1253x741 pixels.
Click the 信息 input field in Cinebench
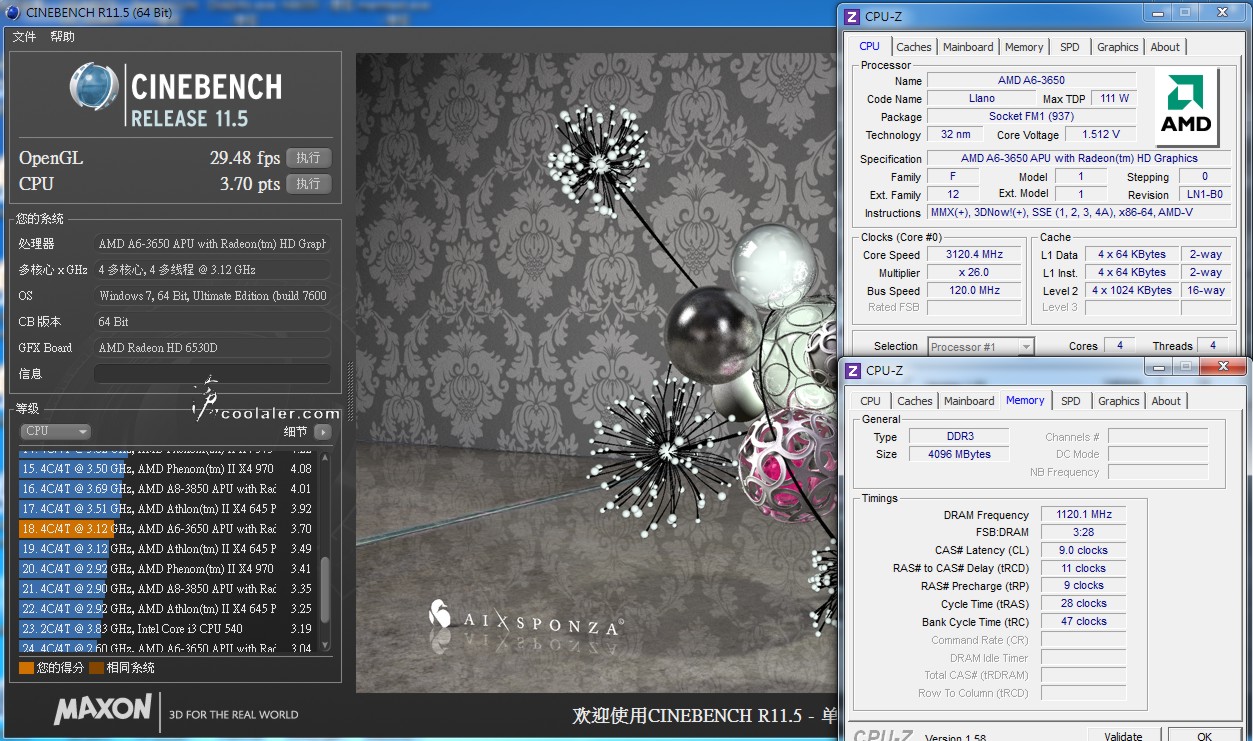pyautogui.click(x=212, y=373)
